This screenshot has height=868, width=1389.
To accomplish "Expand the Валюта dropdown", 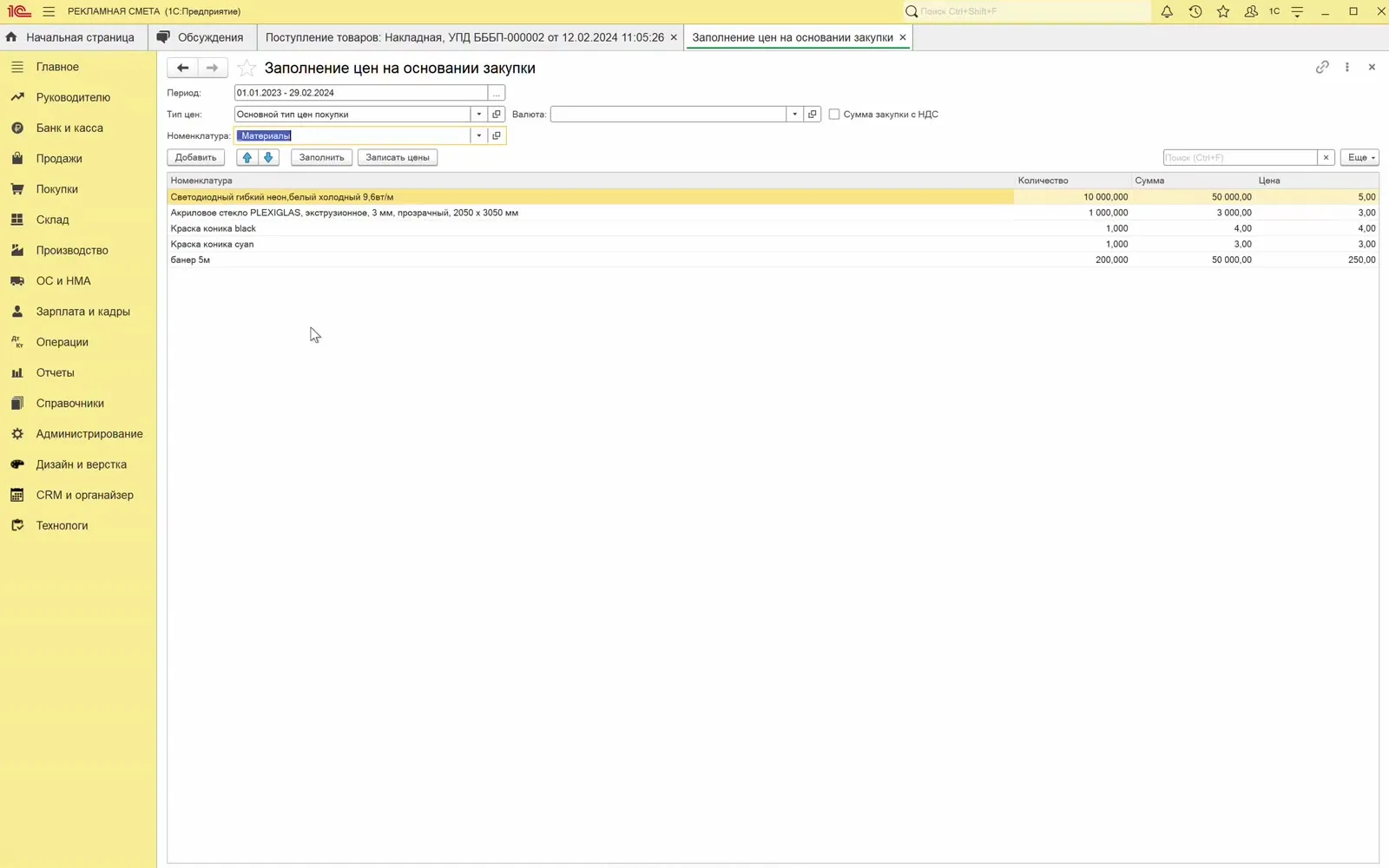I will pyautogui.click(x=794, y=114).
